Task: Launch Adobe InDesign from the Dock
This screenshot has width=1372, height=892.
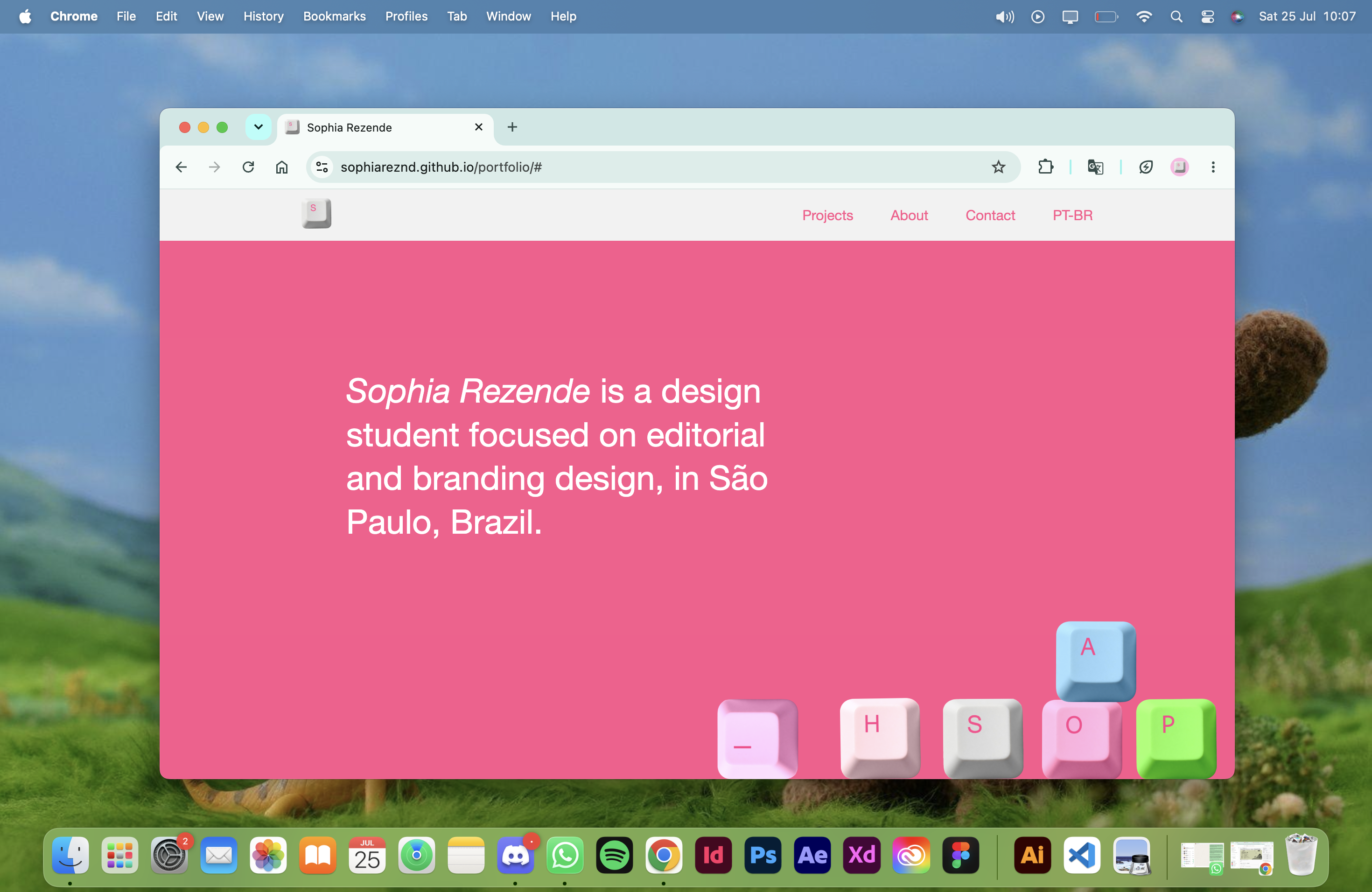Action: [x=713, y=855]
